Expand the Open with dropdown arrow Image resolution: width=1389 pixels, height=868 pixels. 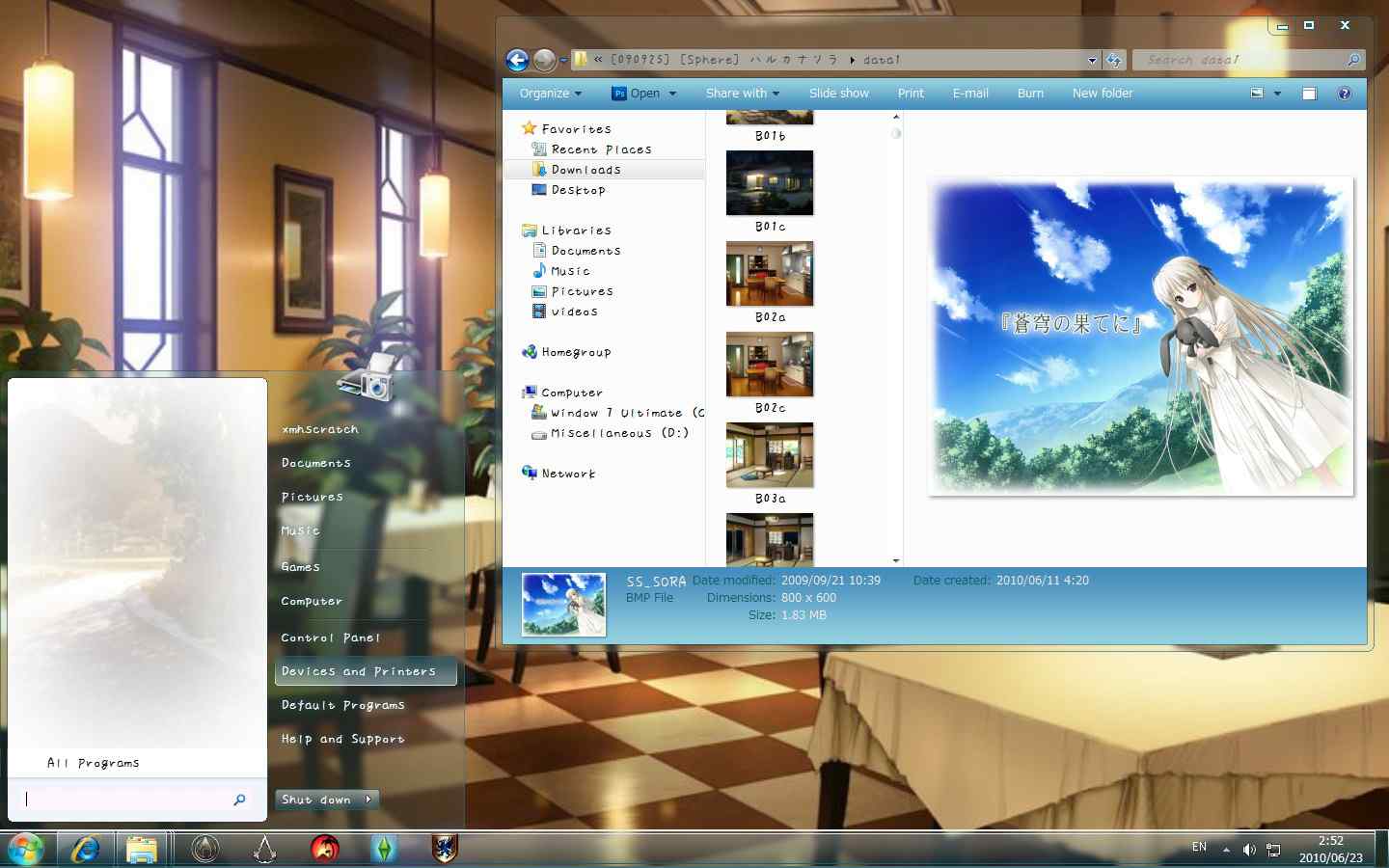[672, 94]
